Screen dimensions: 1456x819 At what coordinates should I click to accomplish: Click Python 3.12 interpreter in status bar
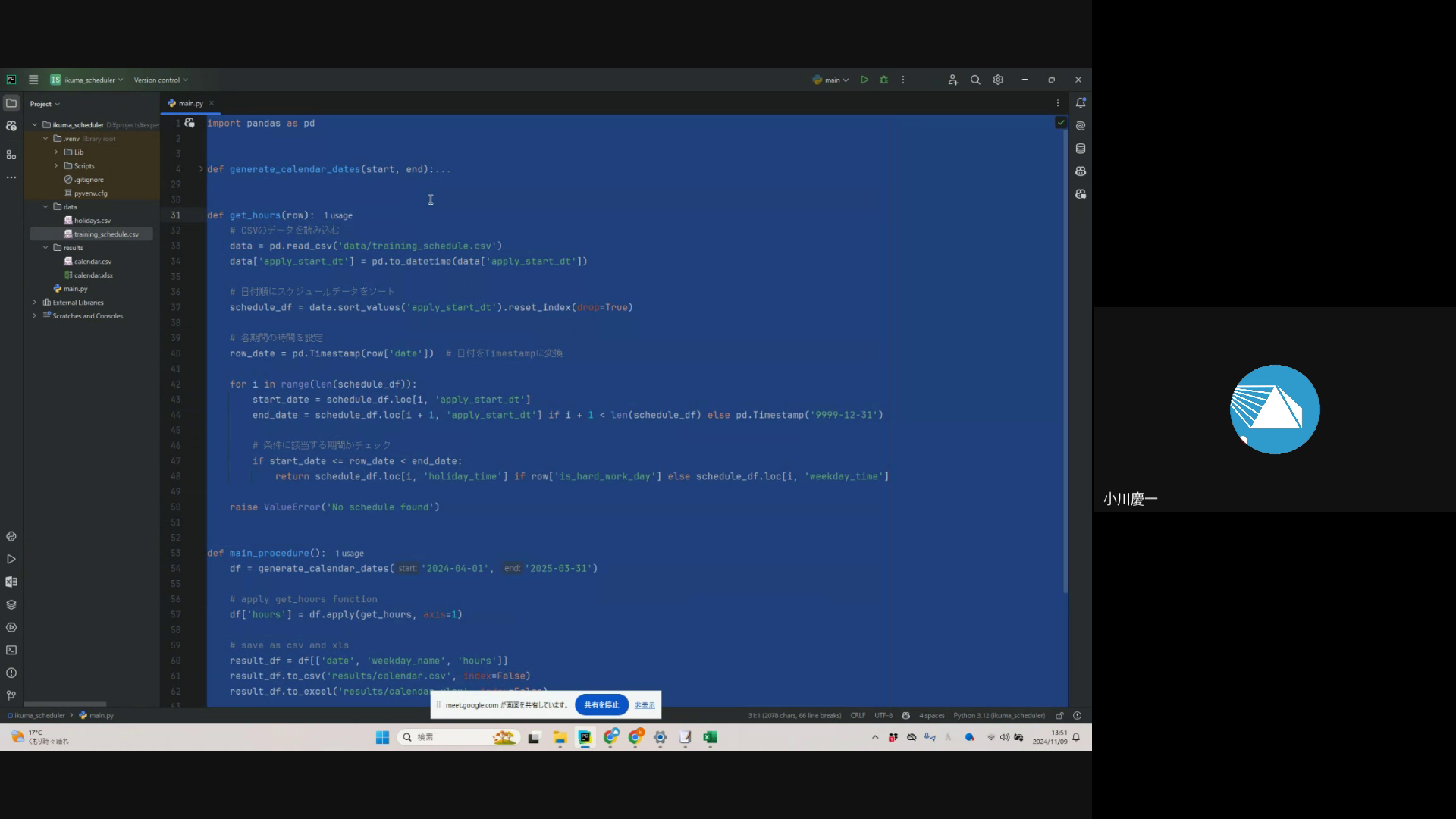point(998,715)
